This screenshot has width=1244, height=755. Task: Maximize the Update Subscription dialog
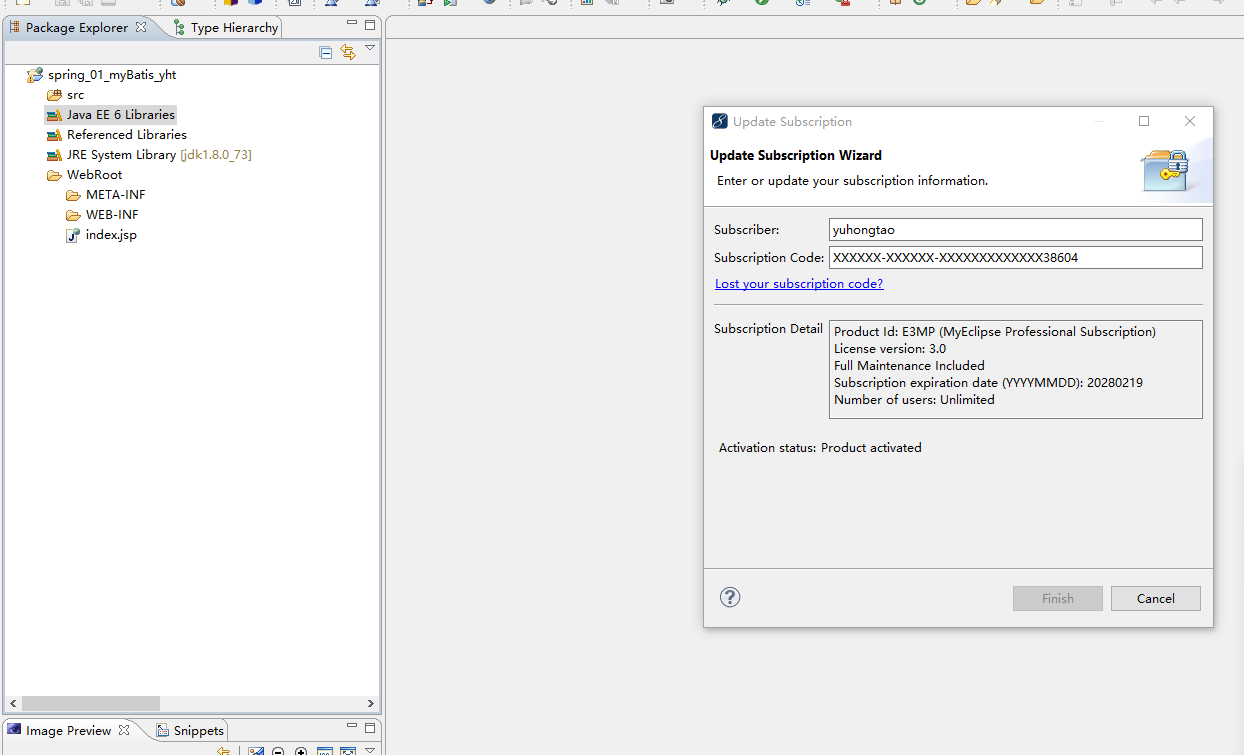pos(1144,121)
